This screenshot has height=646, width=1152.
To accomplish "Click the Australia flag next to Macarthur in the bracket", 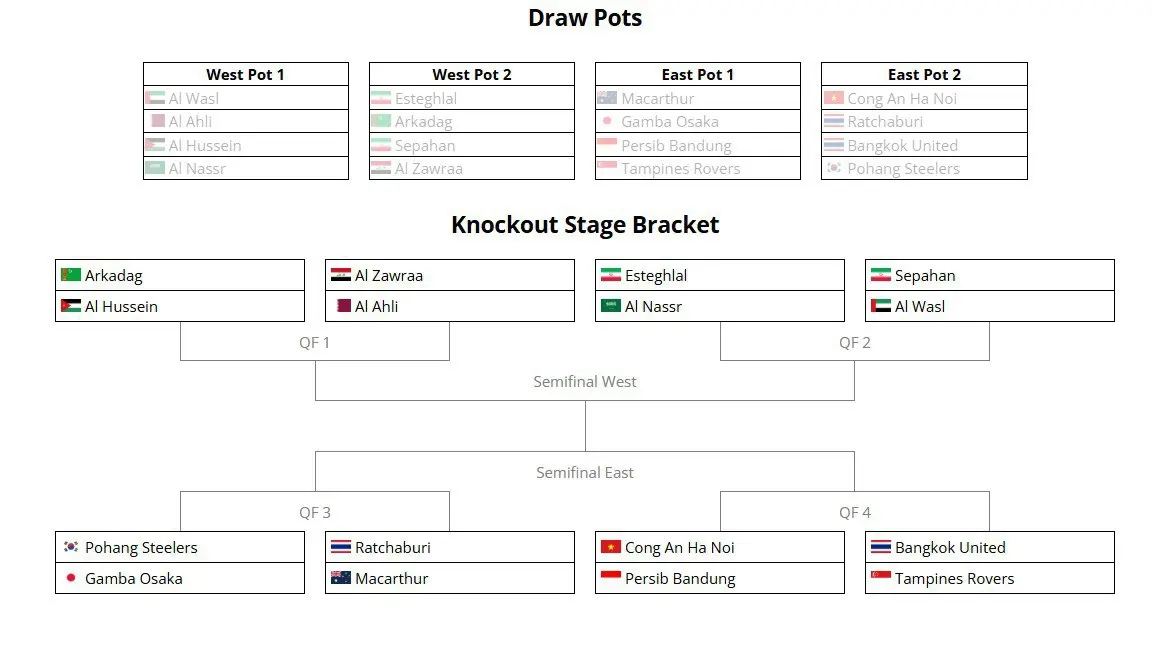I will coord(341,578).
